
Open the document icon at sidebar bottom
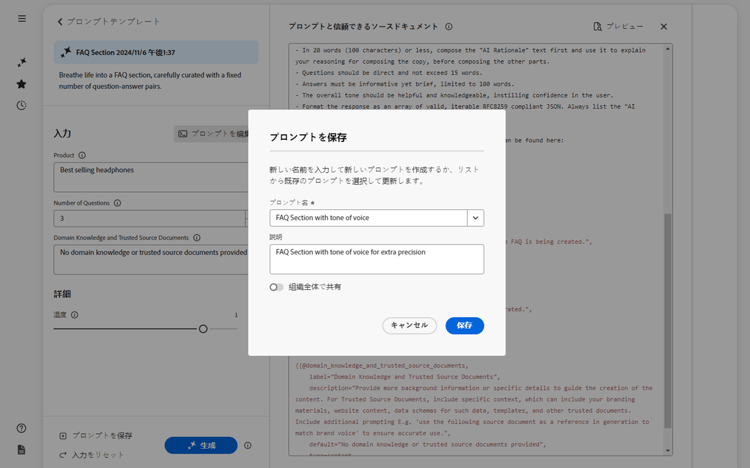click(22, 449)
